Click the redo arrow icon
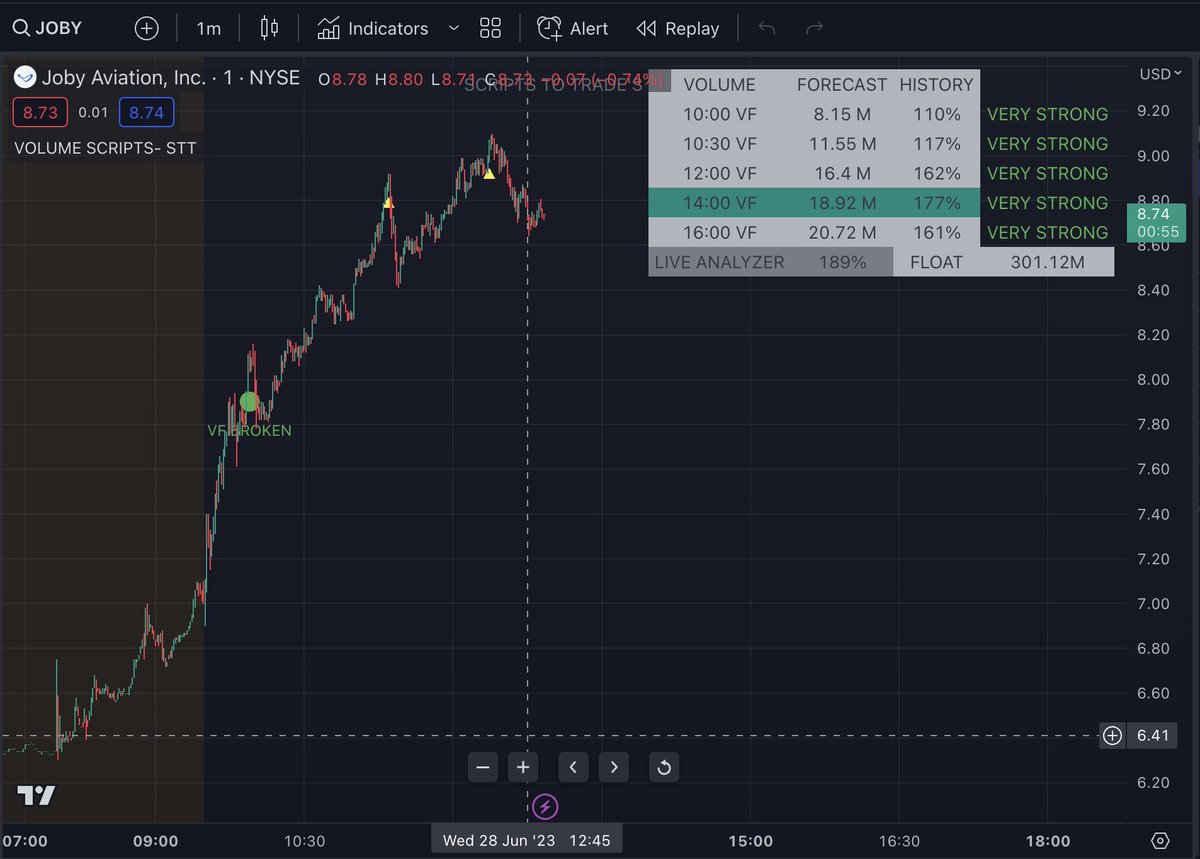Screen dimensions: 1200x859 (x=812, y=28)
